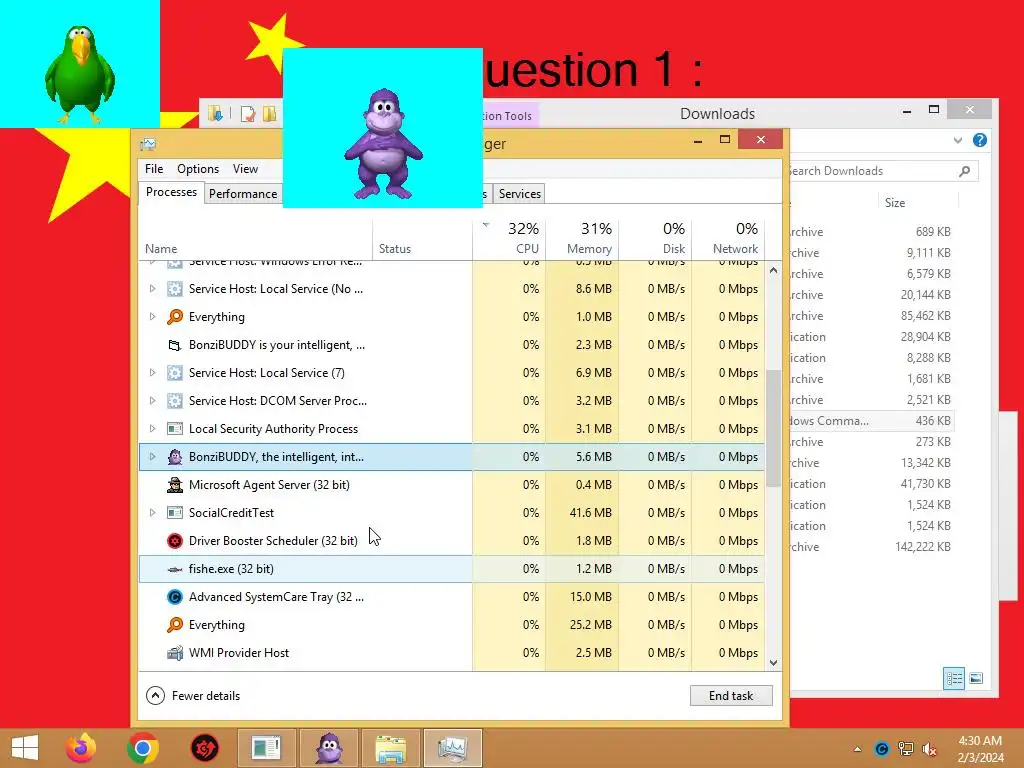The width and height of the screenshot is (1024, 768).
Task: Click the Start button on the taskbar
Action: pos(25,748)
